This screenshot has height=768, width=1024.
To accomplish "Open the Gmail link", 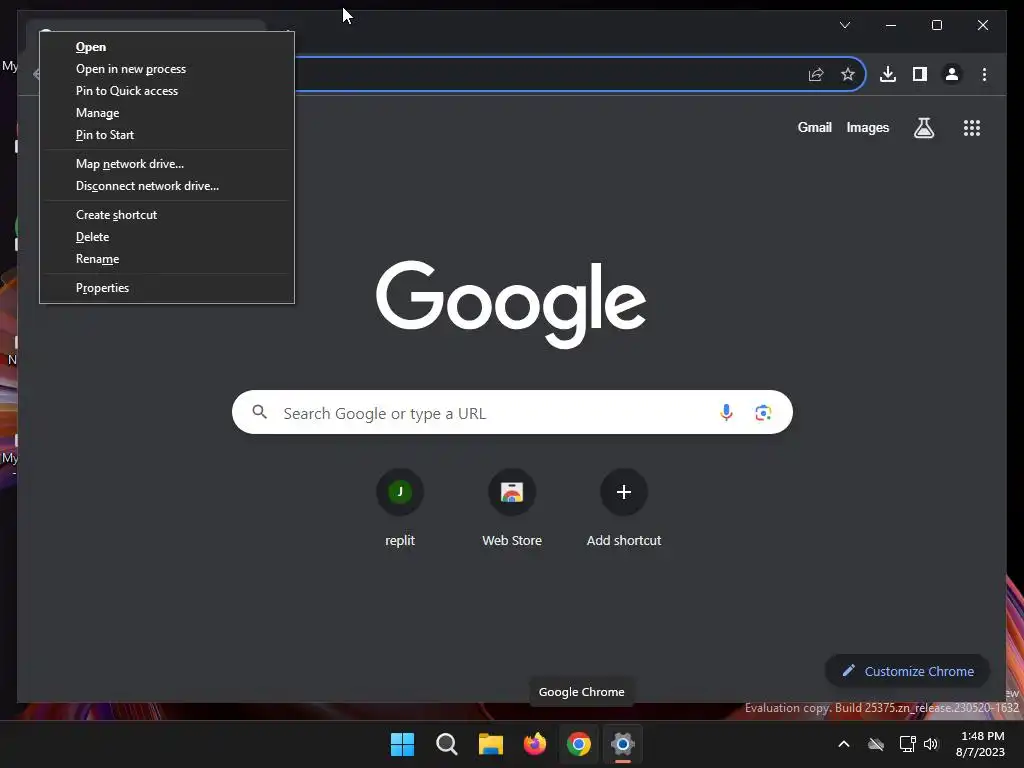I will point(814,127).
